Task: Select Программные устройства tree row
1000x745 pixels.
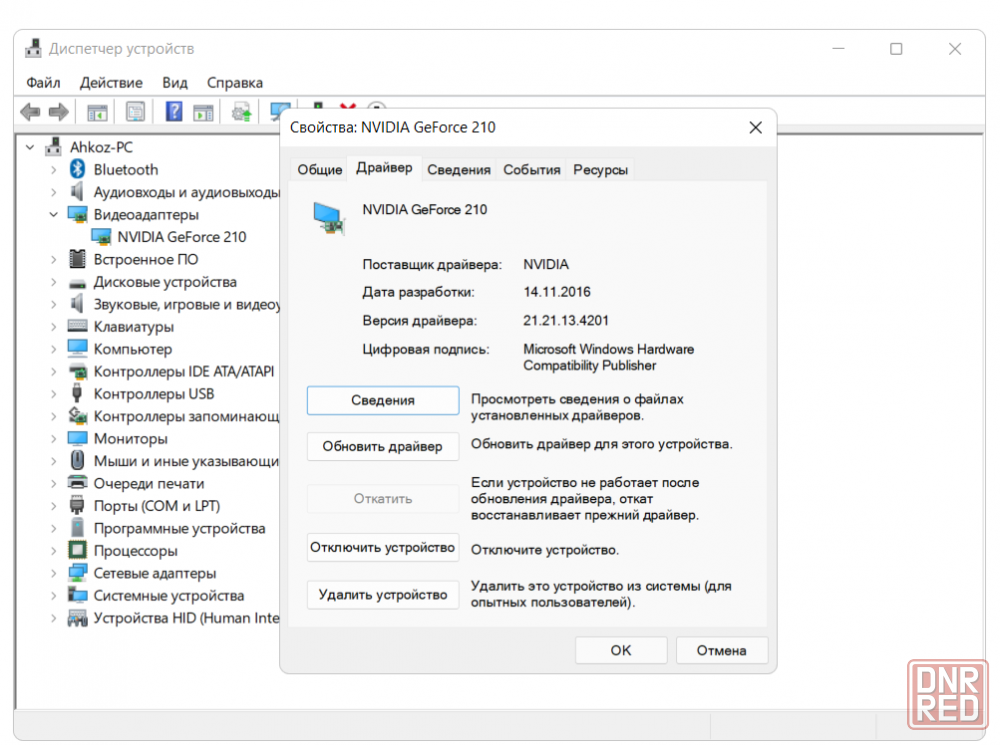Action: pyautogui.click(x=179, y=528)
